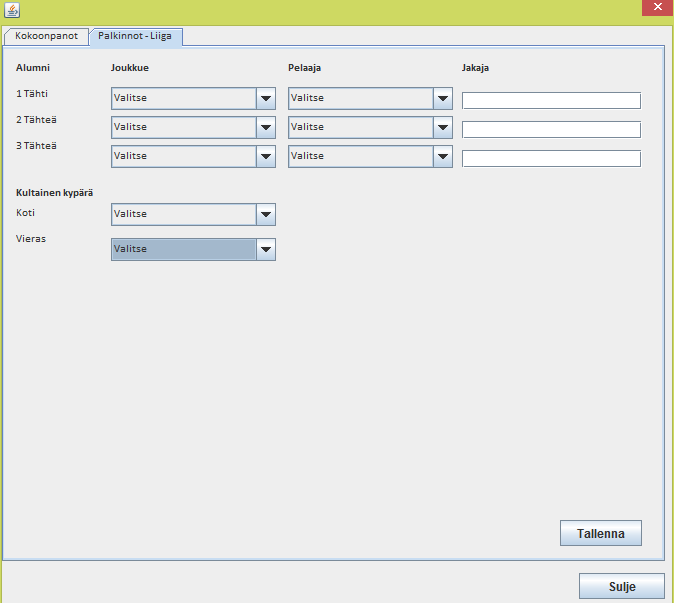
Task: Close the window with the red X
Action: click(658, 7)
